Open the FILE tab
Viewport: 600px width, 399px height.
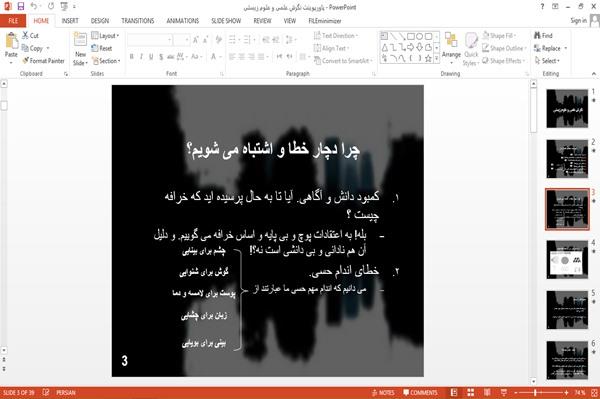[13, 21]
